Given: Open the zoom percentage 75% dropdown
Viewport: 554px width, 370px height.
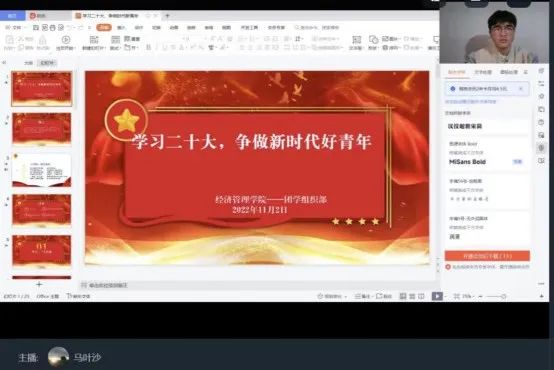Looking at the screenshot, I should [467, 296].
